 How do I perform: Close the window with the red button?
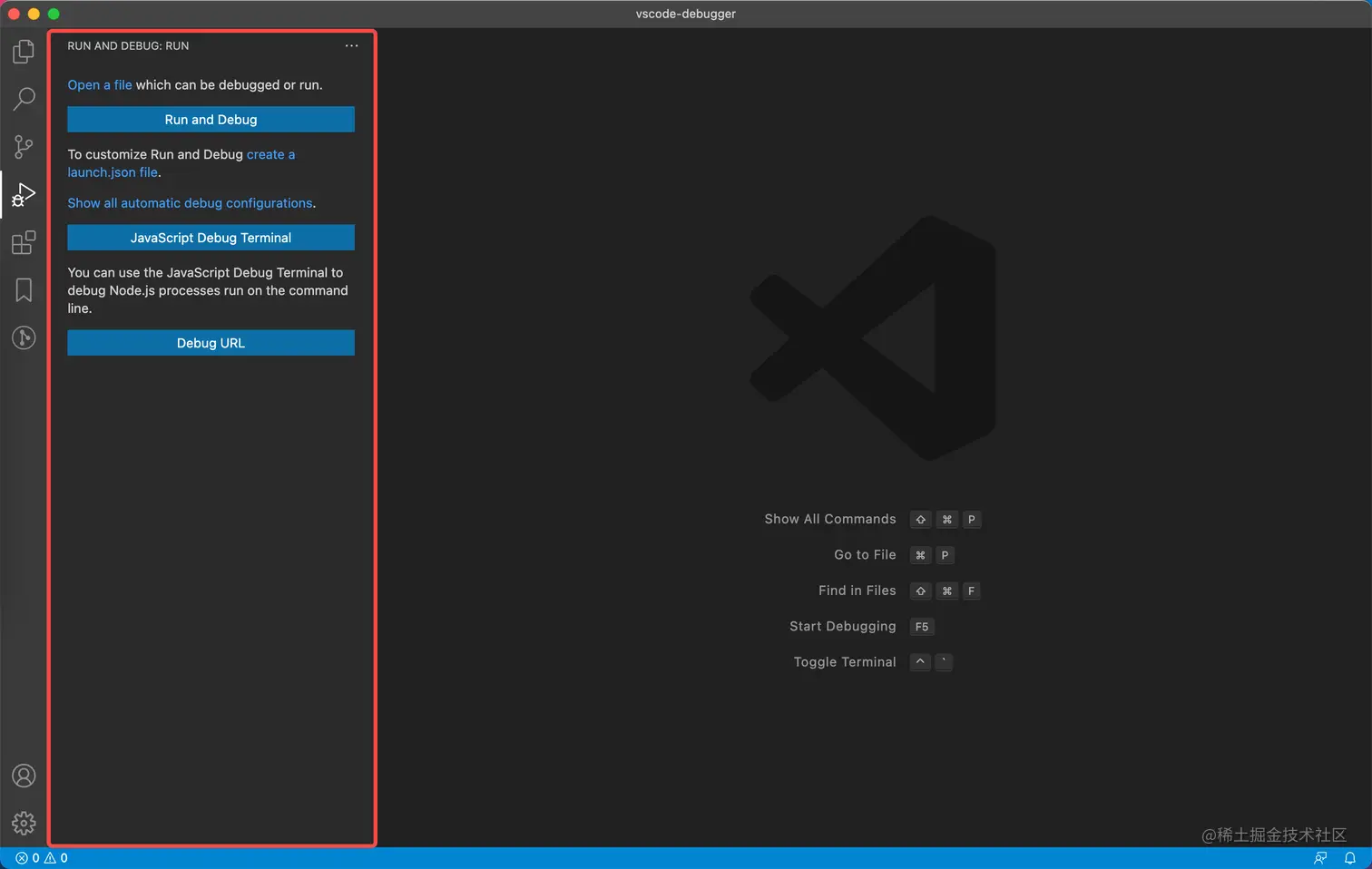14,14
